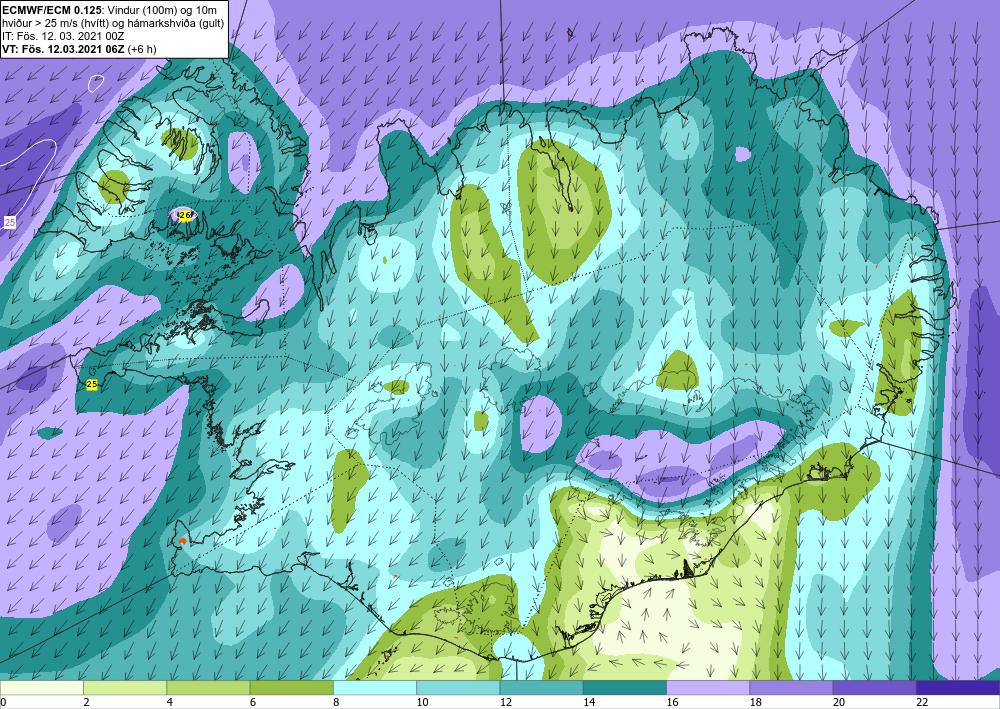Viewport: 1000px width, 709px height.
Task: Click the yellow '25' gust label on the map
Action: [x=92, y=384]
